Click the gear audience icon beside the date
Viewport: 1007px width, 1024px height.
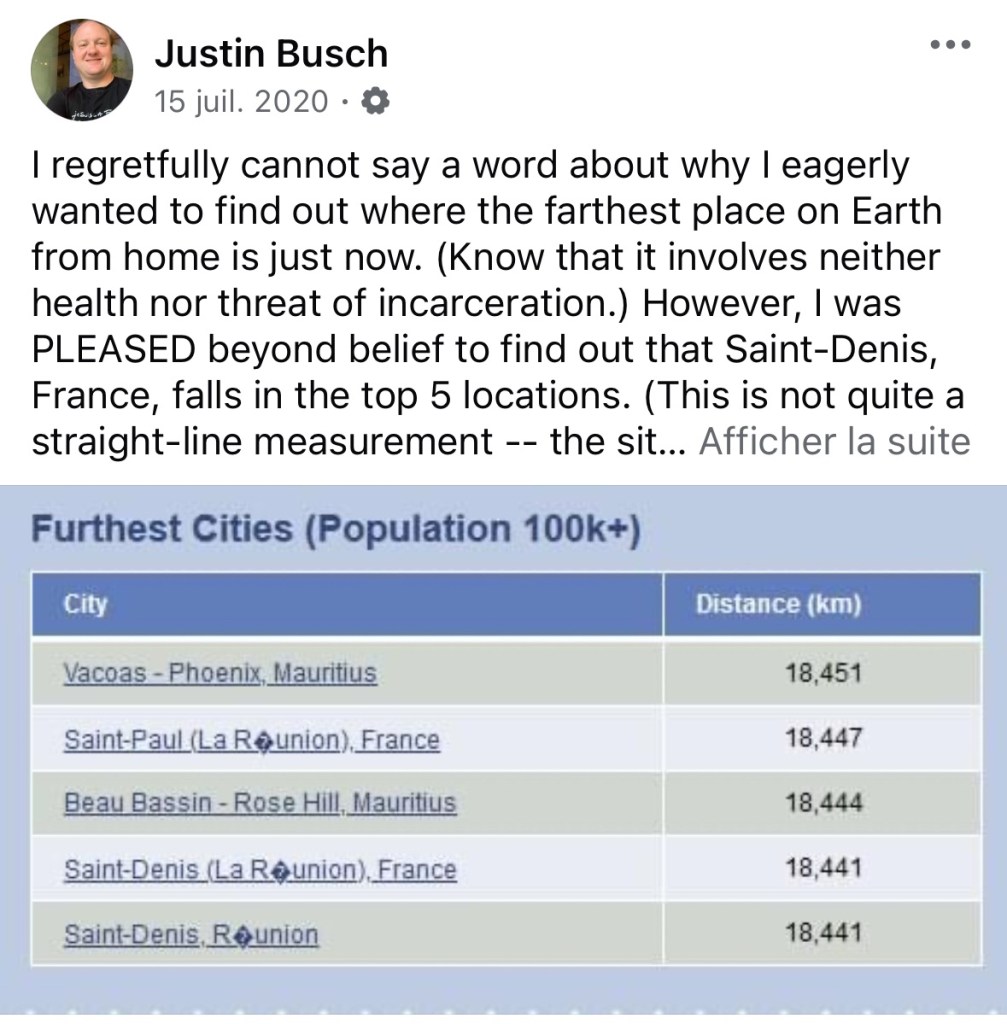(374, 101)
